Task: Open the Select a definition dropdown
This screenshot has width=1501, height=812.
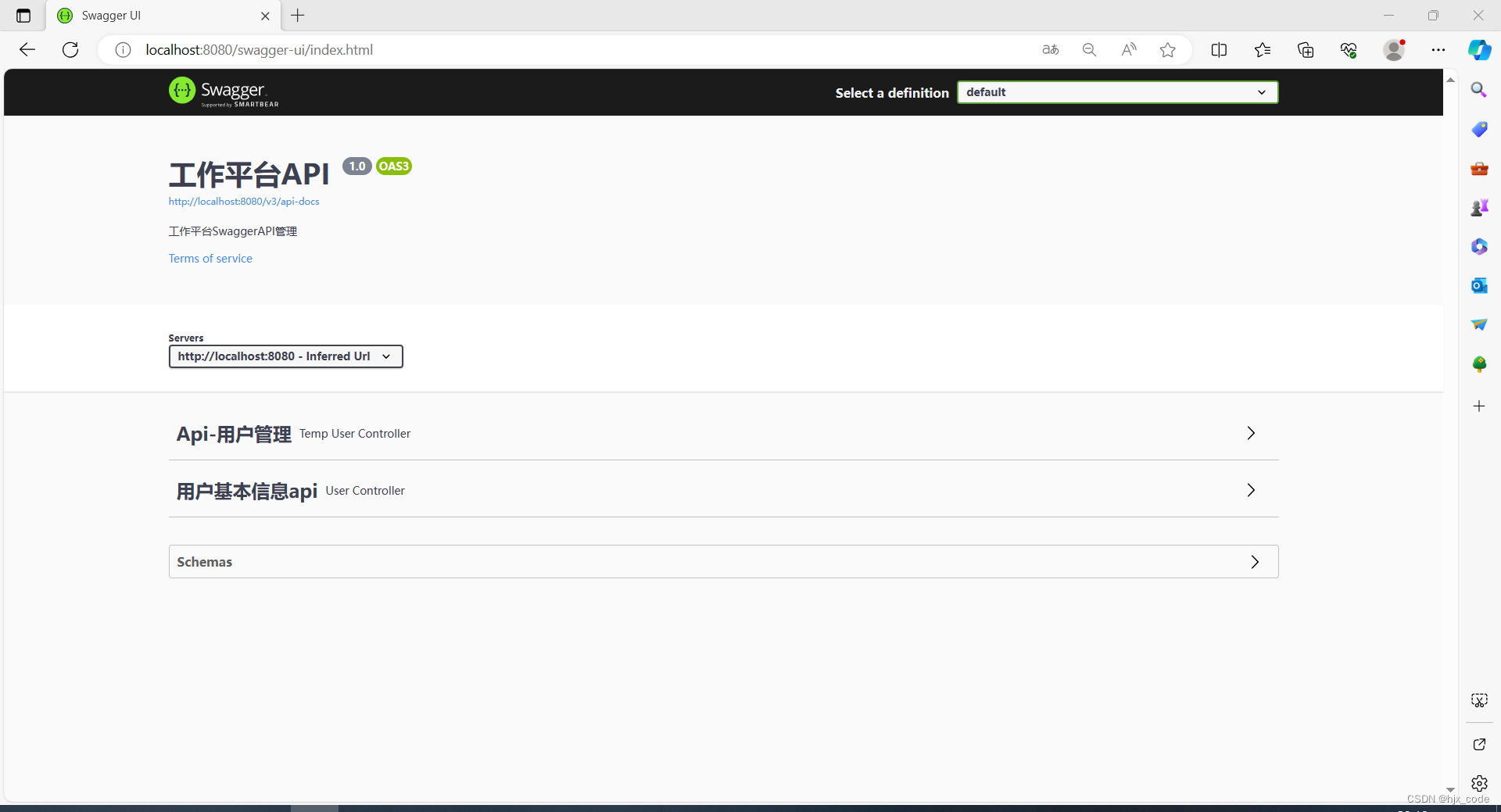Action: [x=1117, y=92]
